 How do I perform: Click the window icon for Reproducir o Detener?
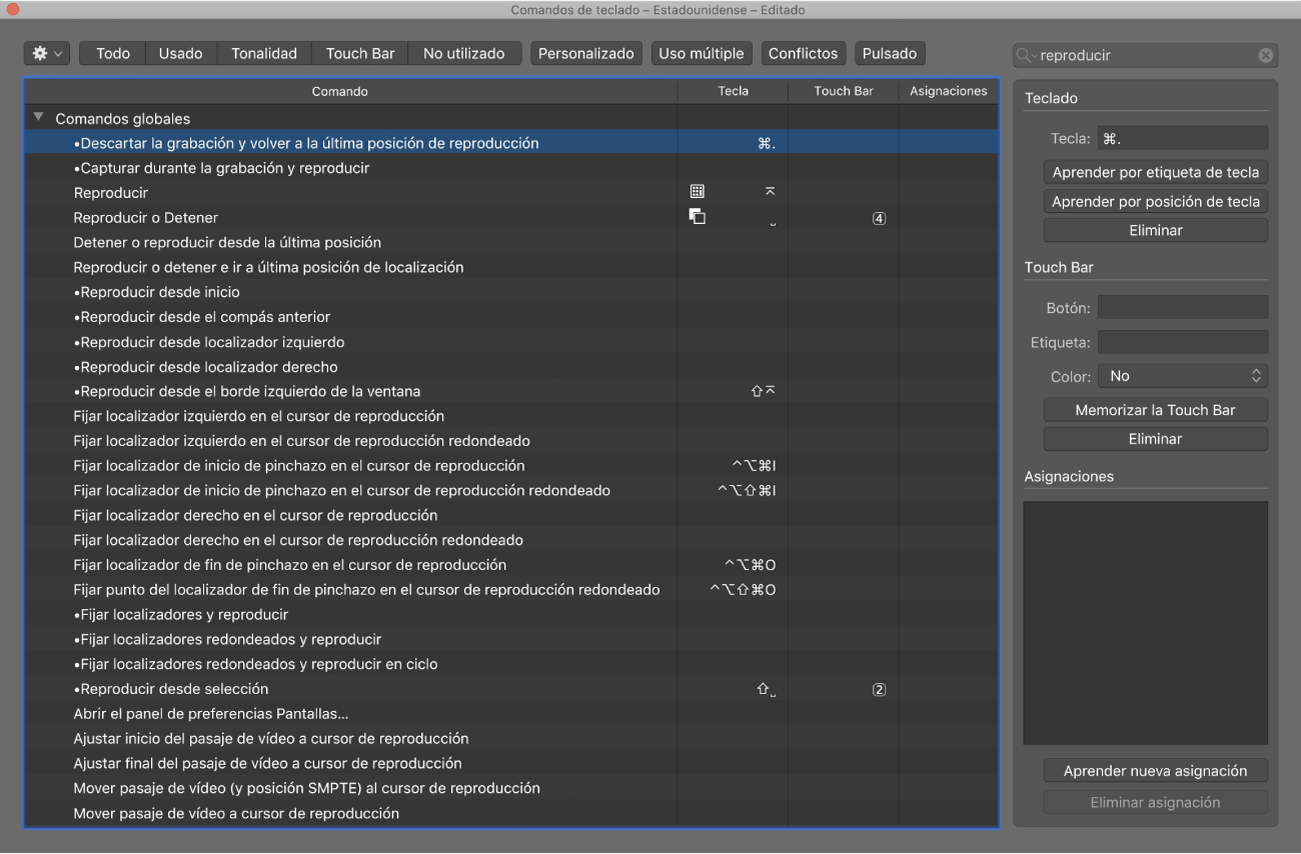pos(697,216)
